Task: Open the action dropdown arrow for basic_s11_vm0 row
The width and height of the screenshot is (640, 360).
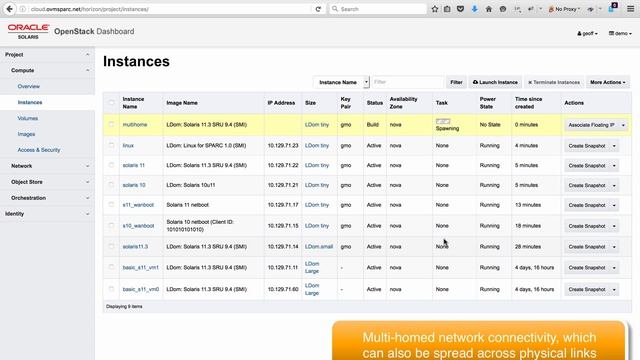Action: 614,290
